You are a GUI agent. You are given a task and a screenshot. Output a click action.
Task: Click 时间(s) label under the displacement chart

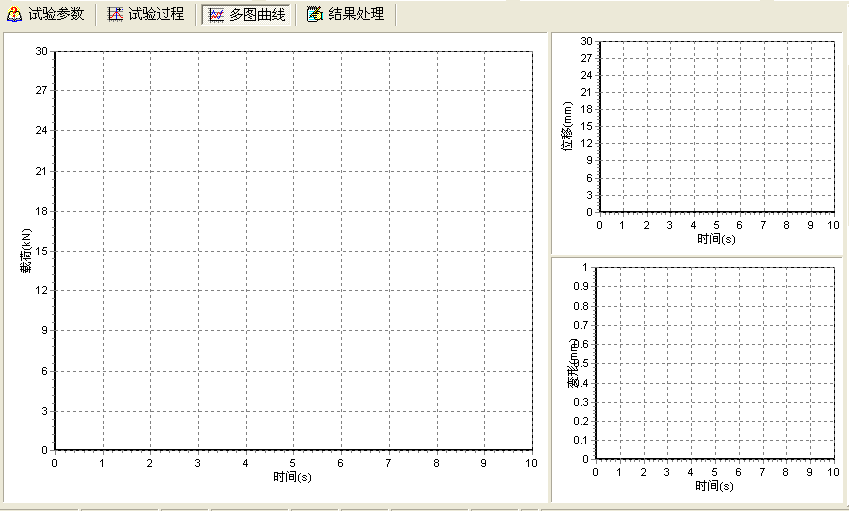(716, 238)
